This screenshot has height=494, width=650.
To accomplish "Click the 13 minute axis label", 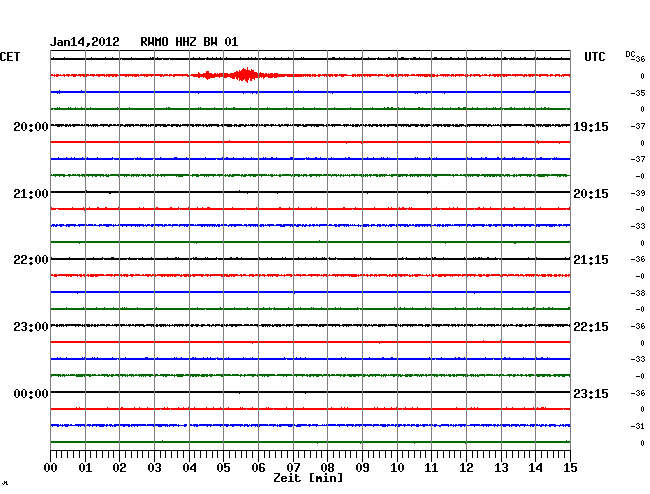I will 501,467.
